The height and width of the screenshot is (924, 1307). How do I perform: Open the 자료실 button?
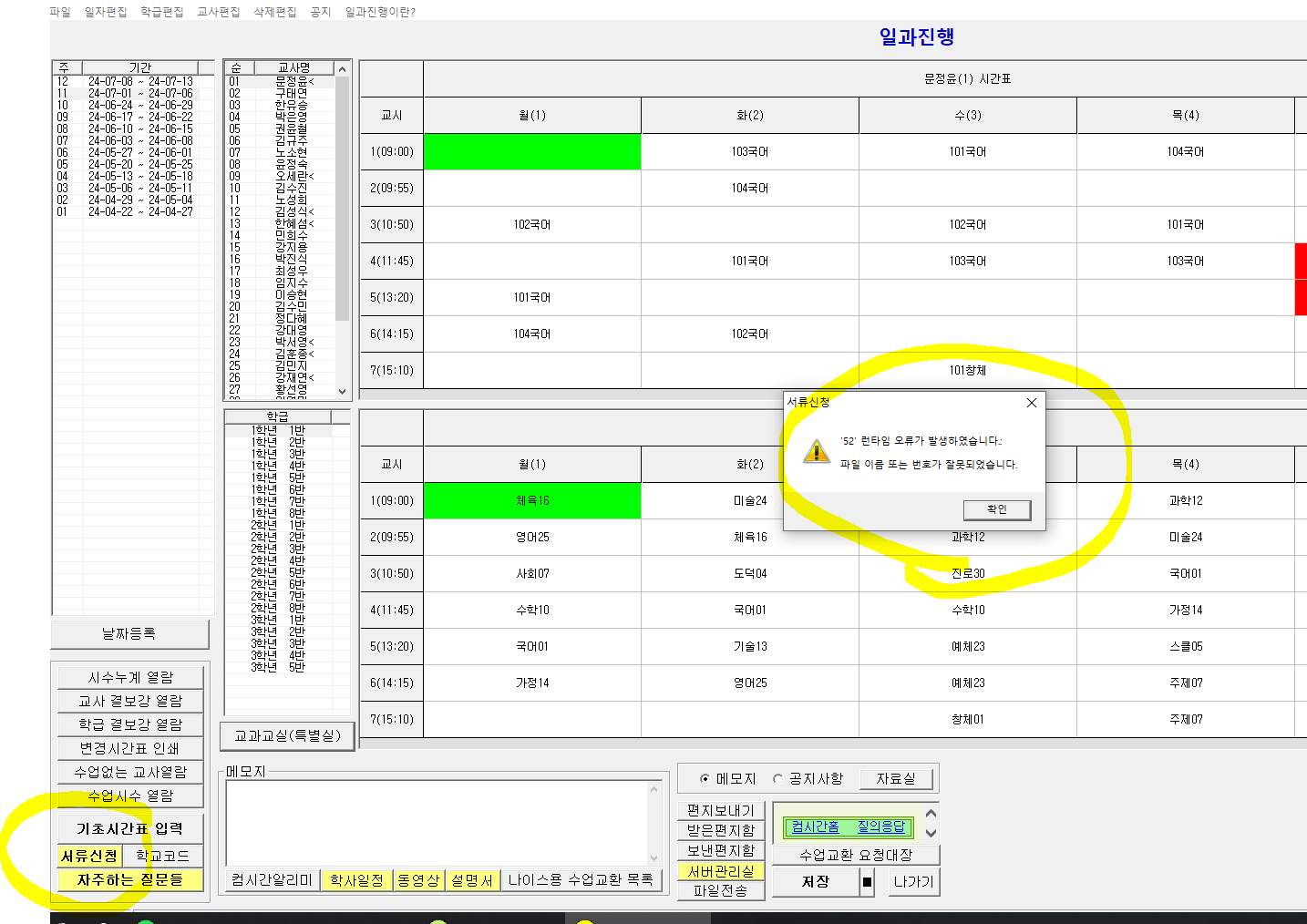click(x=896, y=779)
